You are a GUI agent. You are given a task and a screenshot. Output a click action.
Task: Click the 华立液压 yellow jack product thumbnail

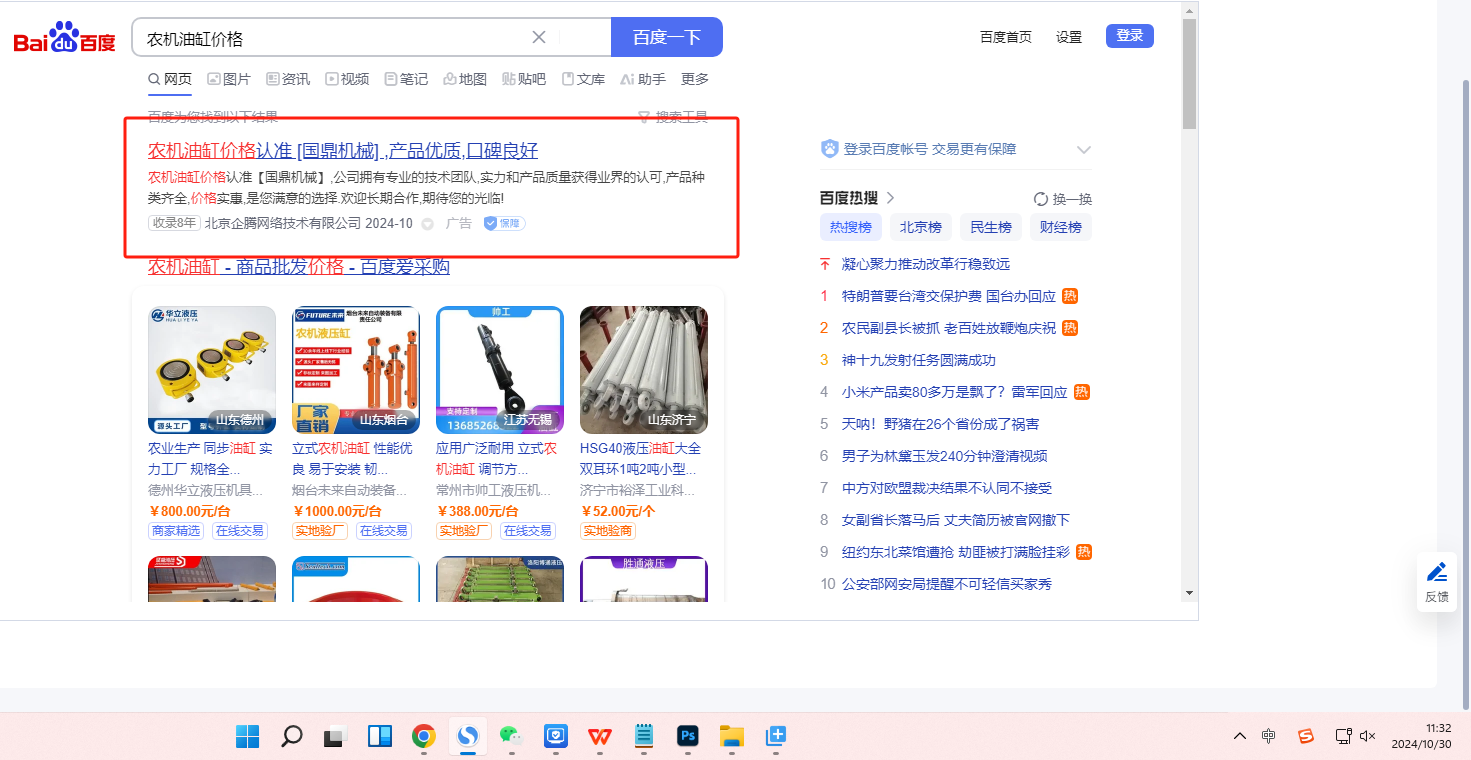click(x=212, y=369)
